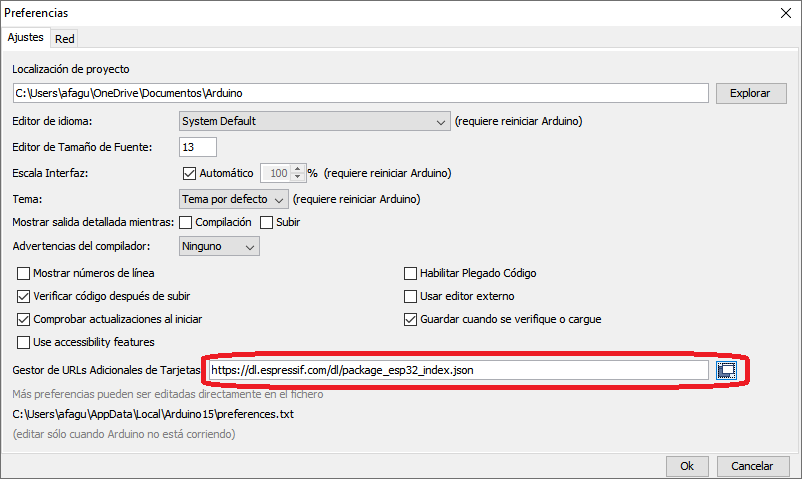Open the Advertencias del compilador dropdown
This screenshot has width=802, height=479.
pyautogui.click(x=219, y=246)
